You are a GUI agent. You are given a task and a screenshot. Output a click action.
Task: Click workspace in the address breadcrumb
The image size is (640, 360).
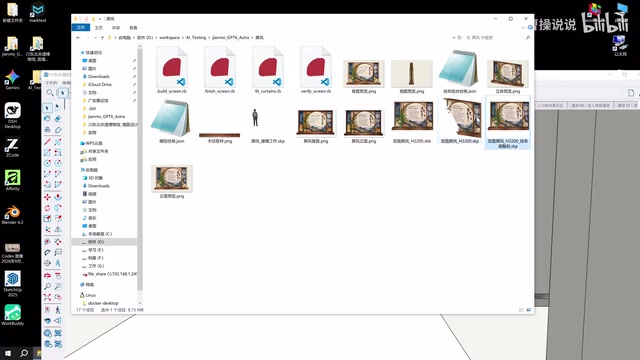coord(169,38)
